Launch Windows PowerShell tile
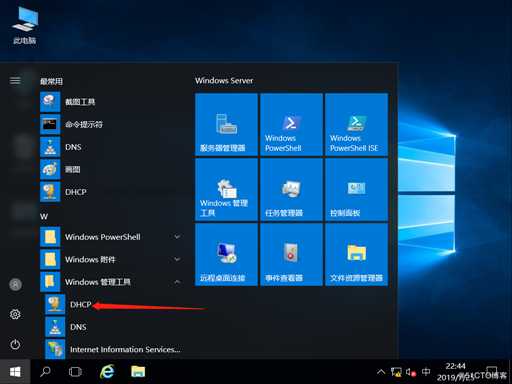 pos(291,124)
